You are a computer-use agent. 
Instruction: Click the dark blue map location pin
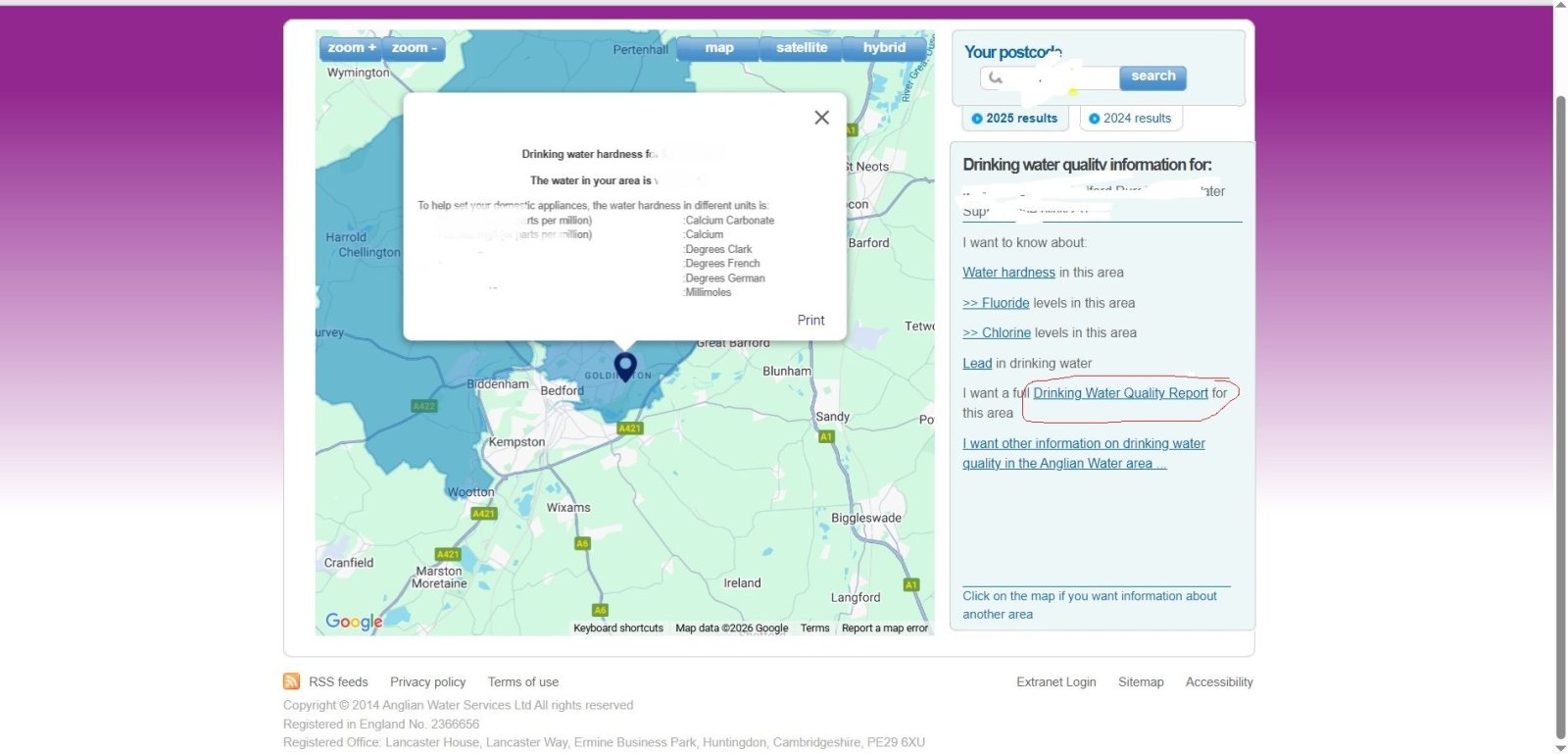tap(625, 366)
